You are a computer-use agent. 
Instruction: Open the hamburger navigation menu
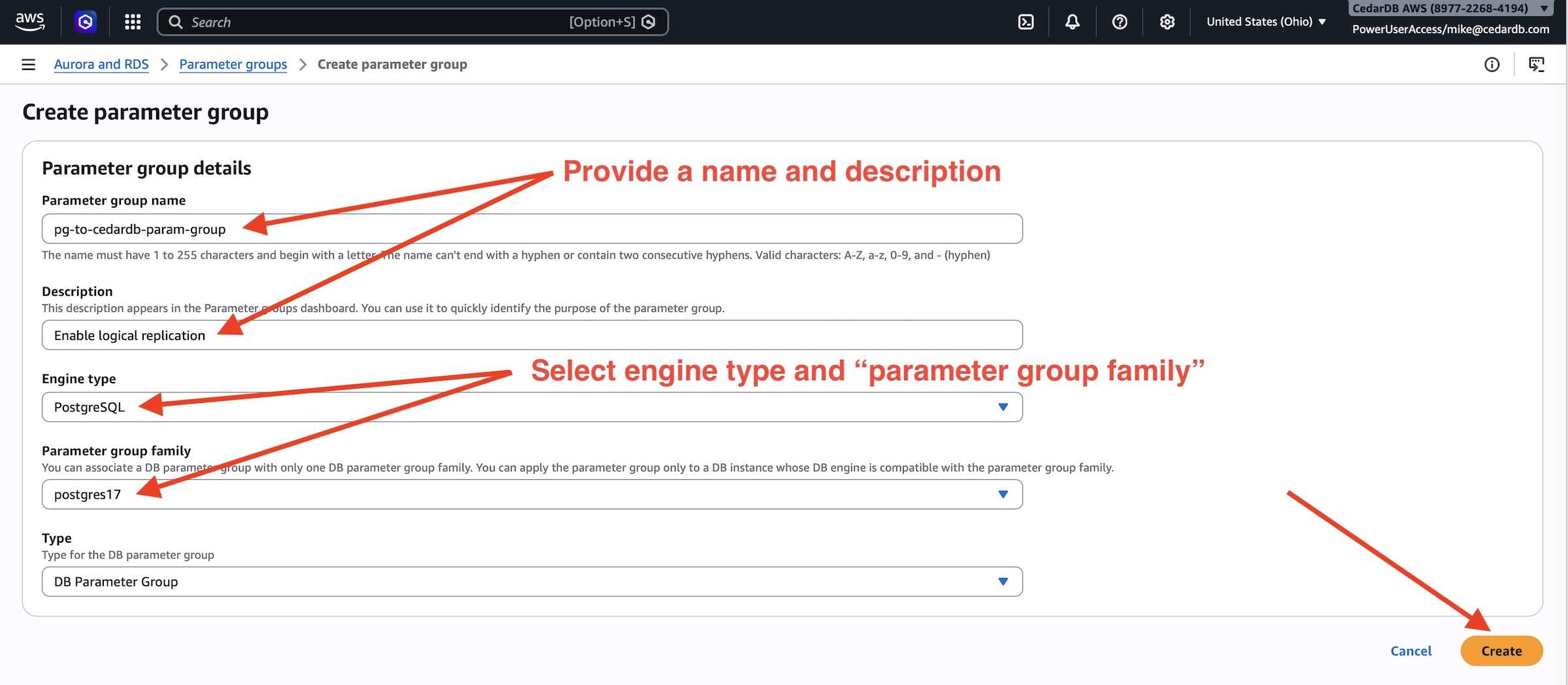tap(28, 64)
